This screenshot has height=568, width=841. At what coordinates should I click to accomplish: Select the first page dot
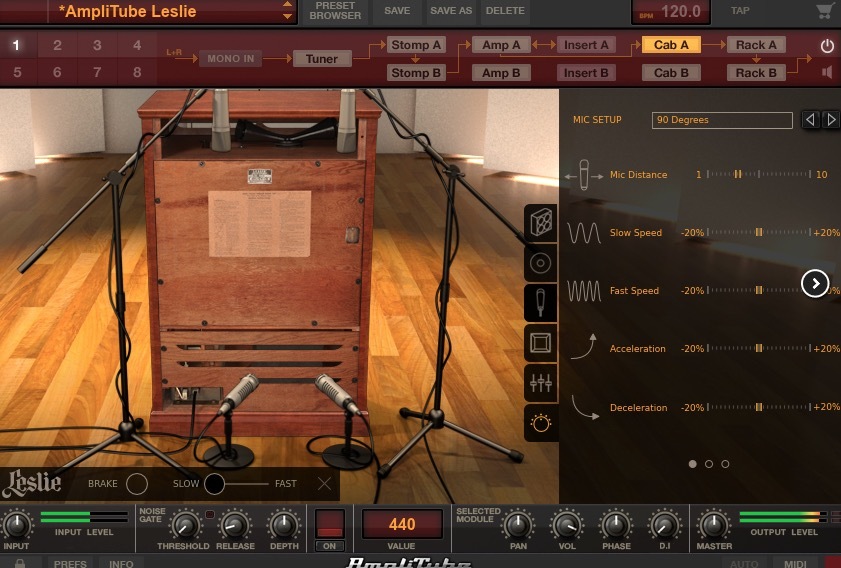click(692, 464)
